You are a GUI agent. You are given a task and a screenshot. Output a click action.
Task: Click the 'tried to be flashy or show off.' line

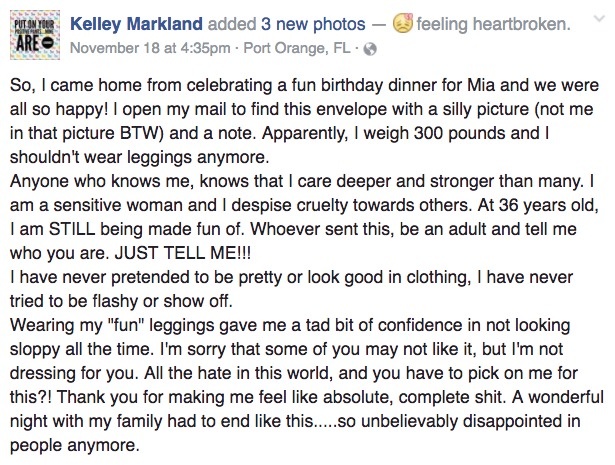coord(121,301)
